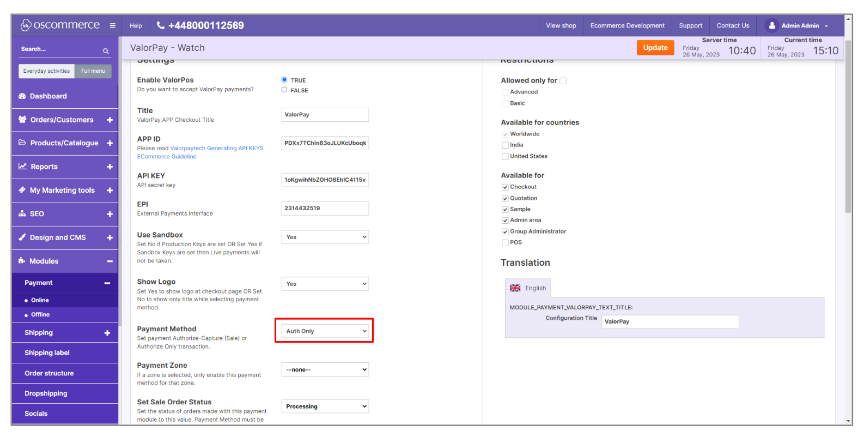This screenshot has height=434, width=862.
Task: Tick the Advanced checkbox
Action: point(505,92)
